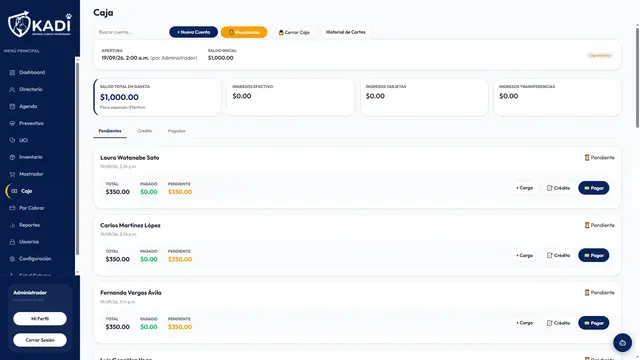Image resolution: width=640 pixels, height=360 pixels.
Task: Click the Reportes chart icon
Action: pyautogui.click(x=12, y=225)
